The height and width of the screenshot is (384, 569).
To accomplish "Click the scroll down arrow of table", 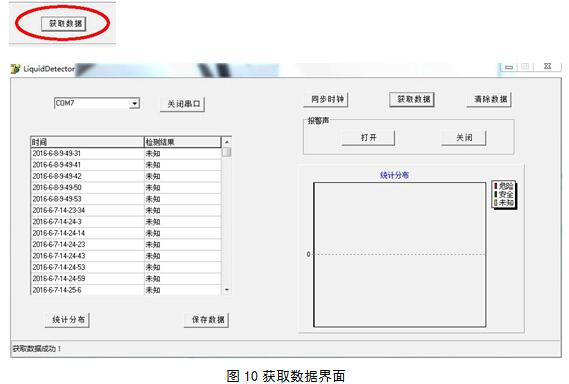I will (x=226, y=290).
